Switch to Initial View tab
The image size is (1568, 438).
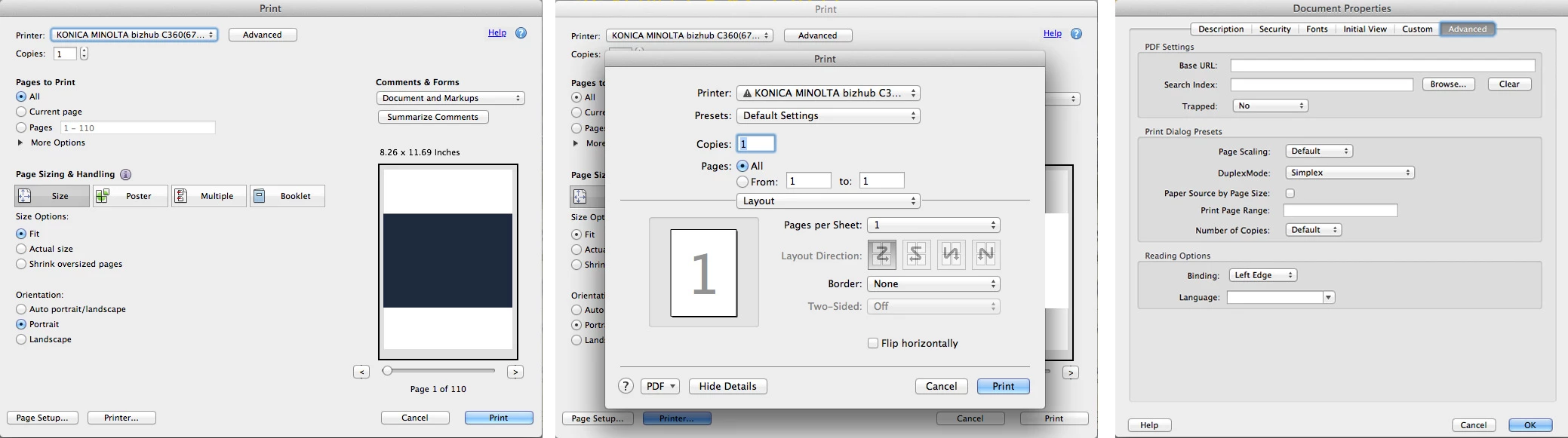tap(1365, 29)
